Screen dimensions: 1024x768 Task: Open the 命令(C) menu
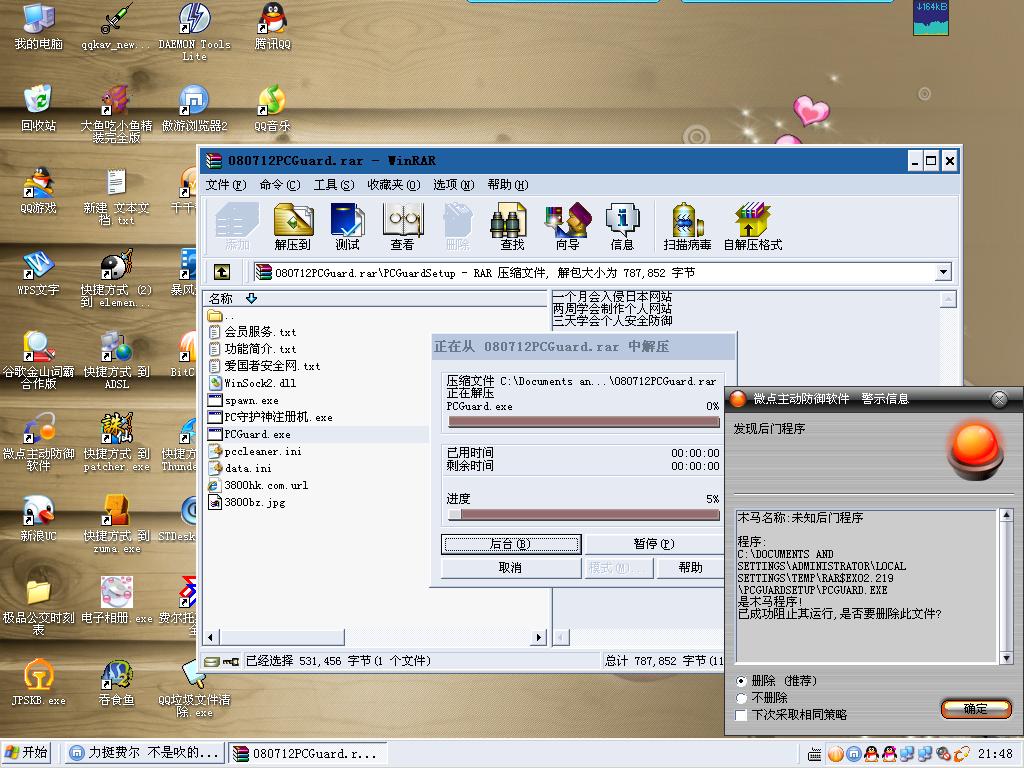280,185
